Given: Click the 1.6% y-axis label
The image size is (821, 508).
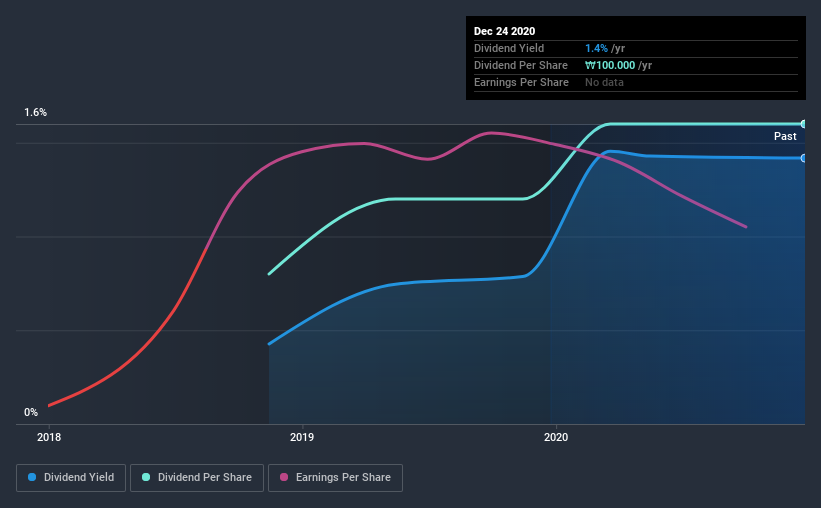Looking at the screenshot, I should coord(35,113).
